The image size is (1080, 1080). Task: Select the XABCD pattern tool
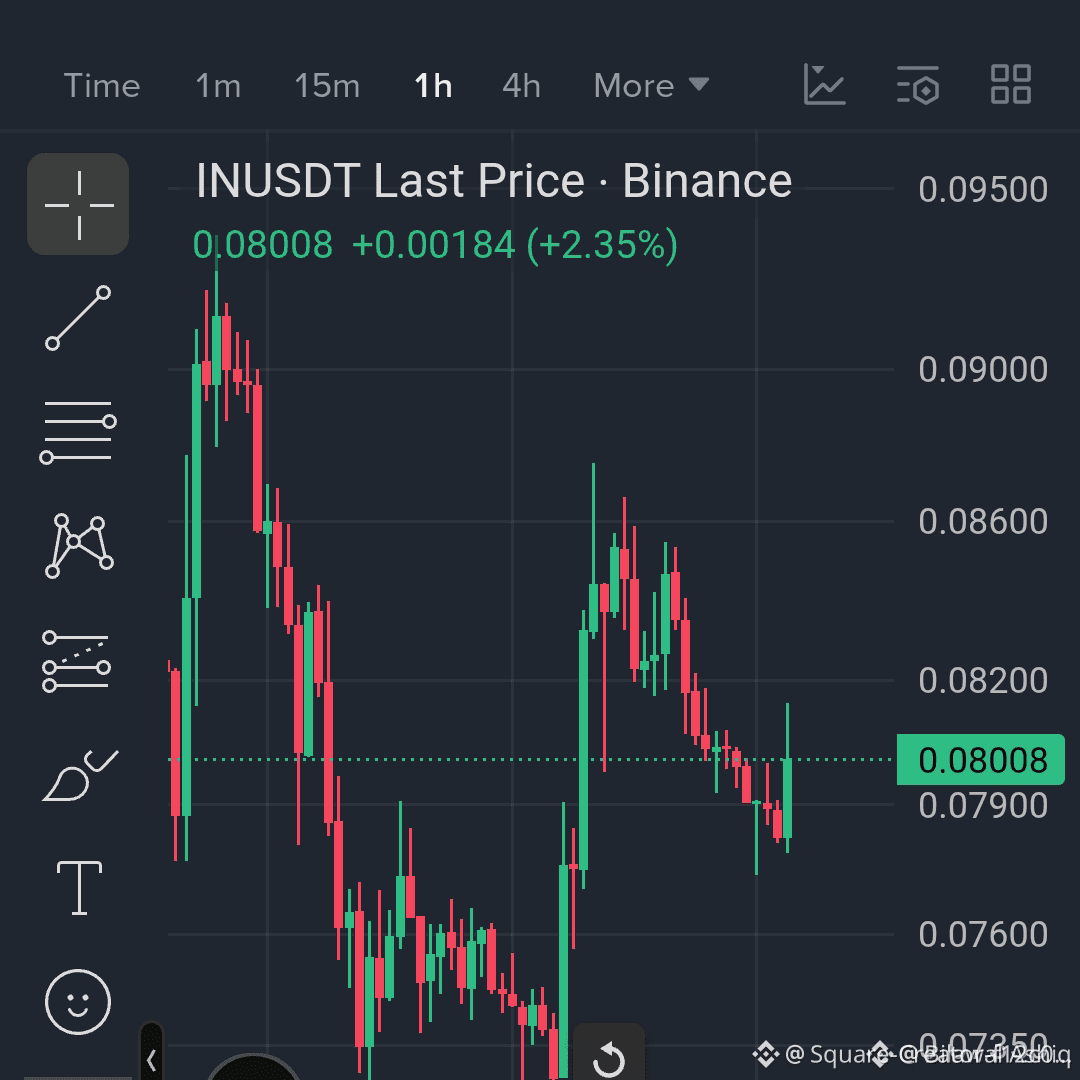pyautogui.click(x=79, y=546)
